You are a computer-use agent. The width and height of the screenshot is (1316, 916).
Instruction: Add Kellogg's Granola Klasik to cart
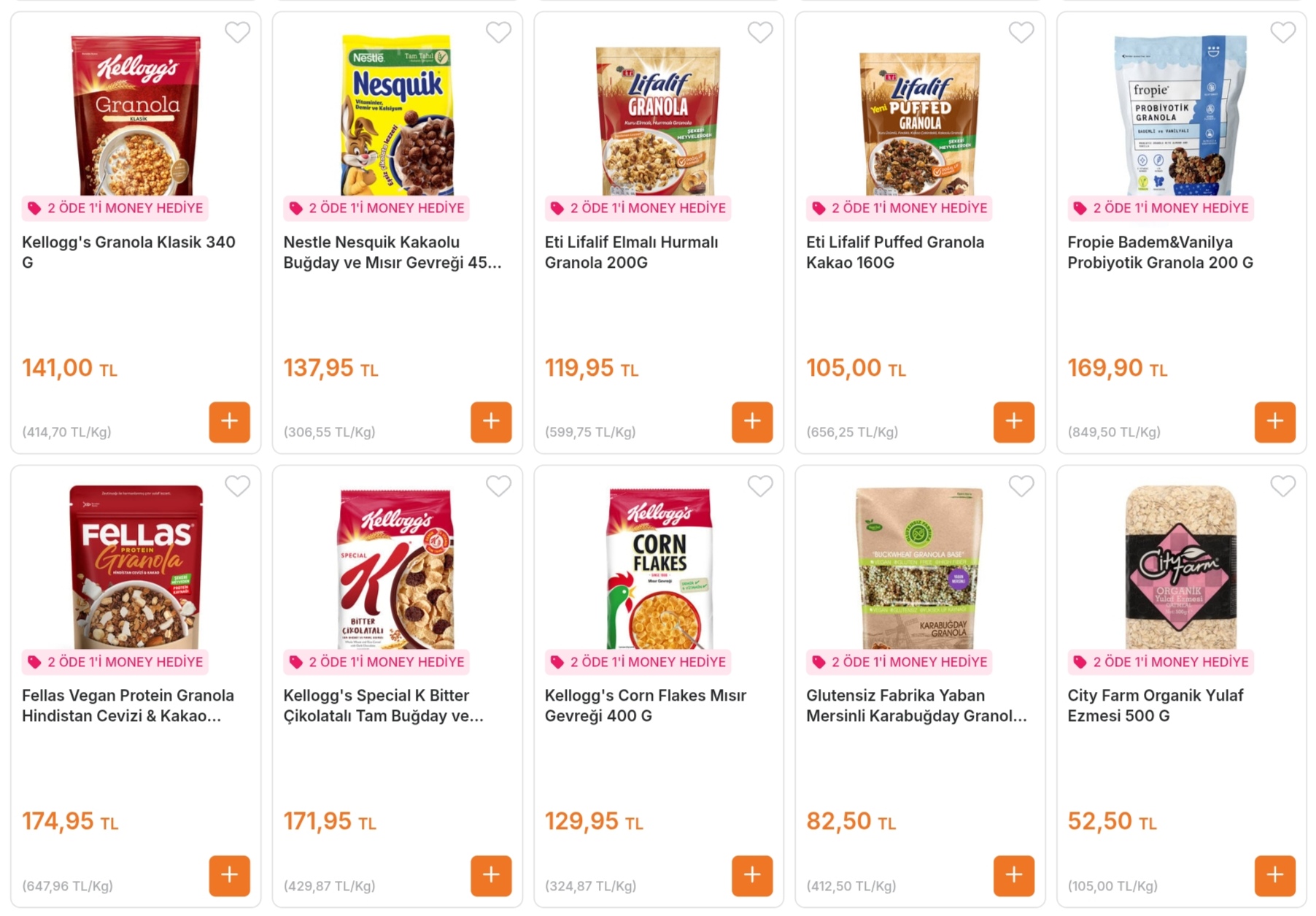pos(229,422)
